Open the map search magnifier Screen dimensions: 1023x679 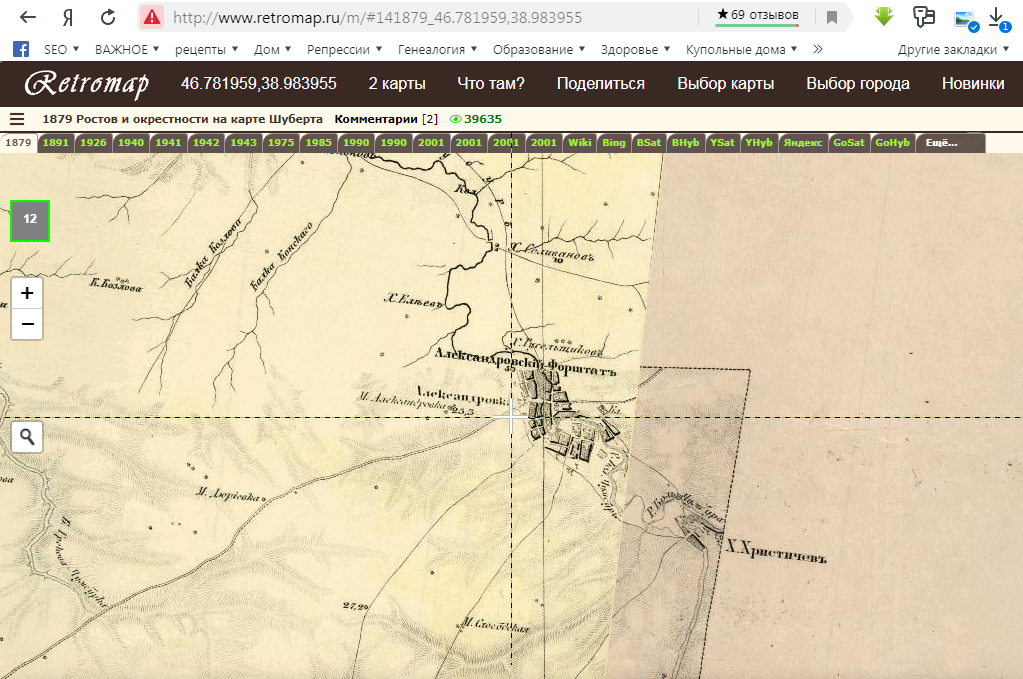pyautogui.click(x=27, y=436)
